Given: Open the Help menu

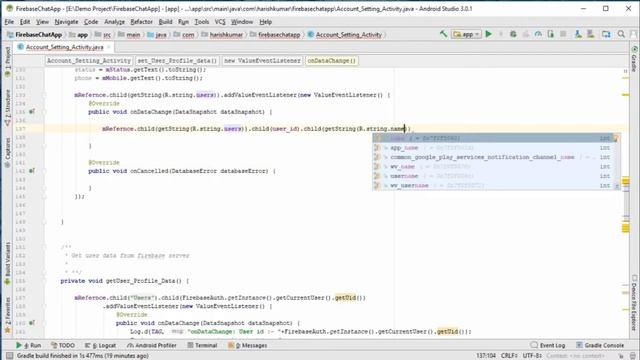Looking at the screenshot, I should (x=265, y=22).
